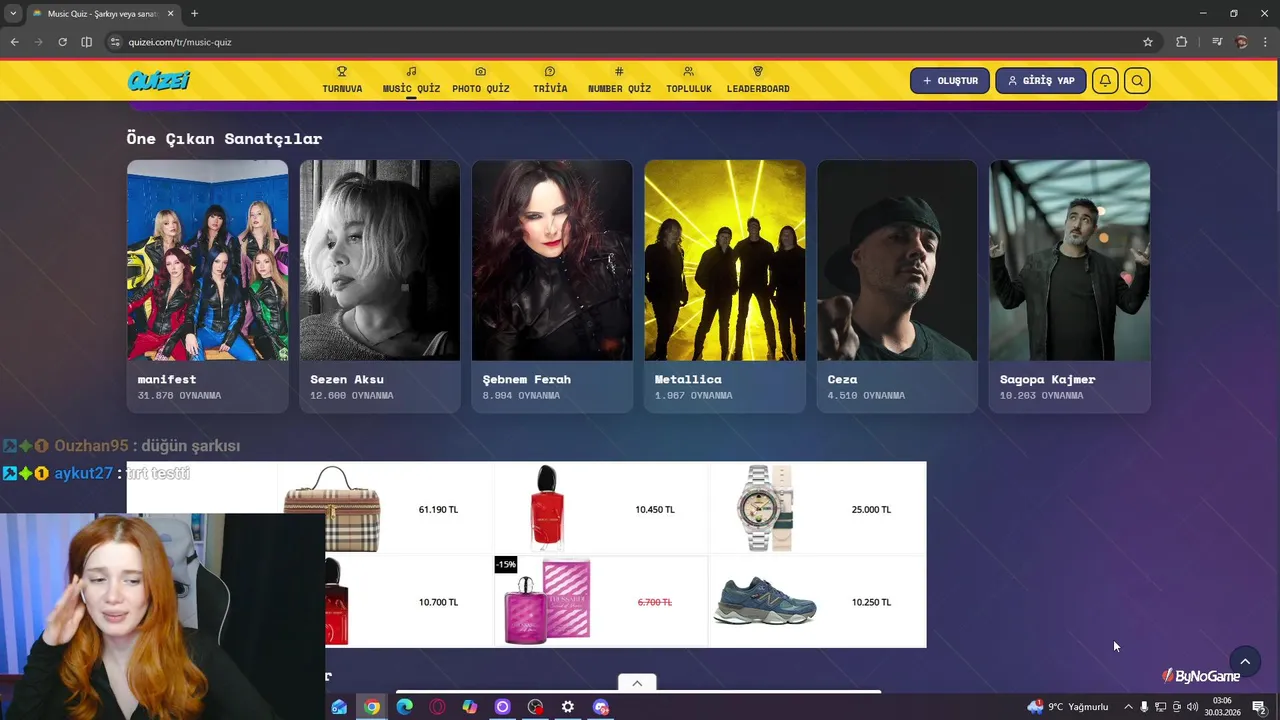
Task: Open the Sagopa Kajmer artist card
Action: click(x=1070, y=286)
